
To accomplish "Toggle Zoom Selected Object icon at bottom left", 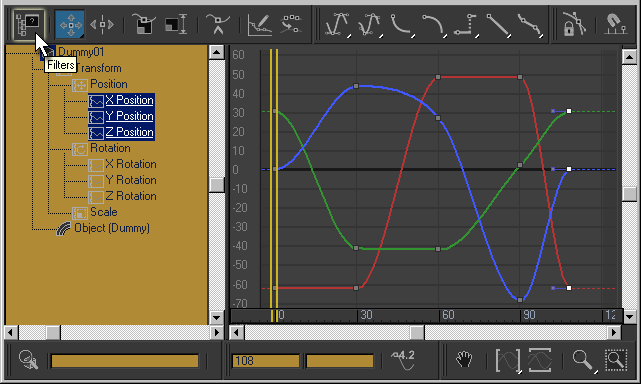I will [29, 360].
